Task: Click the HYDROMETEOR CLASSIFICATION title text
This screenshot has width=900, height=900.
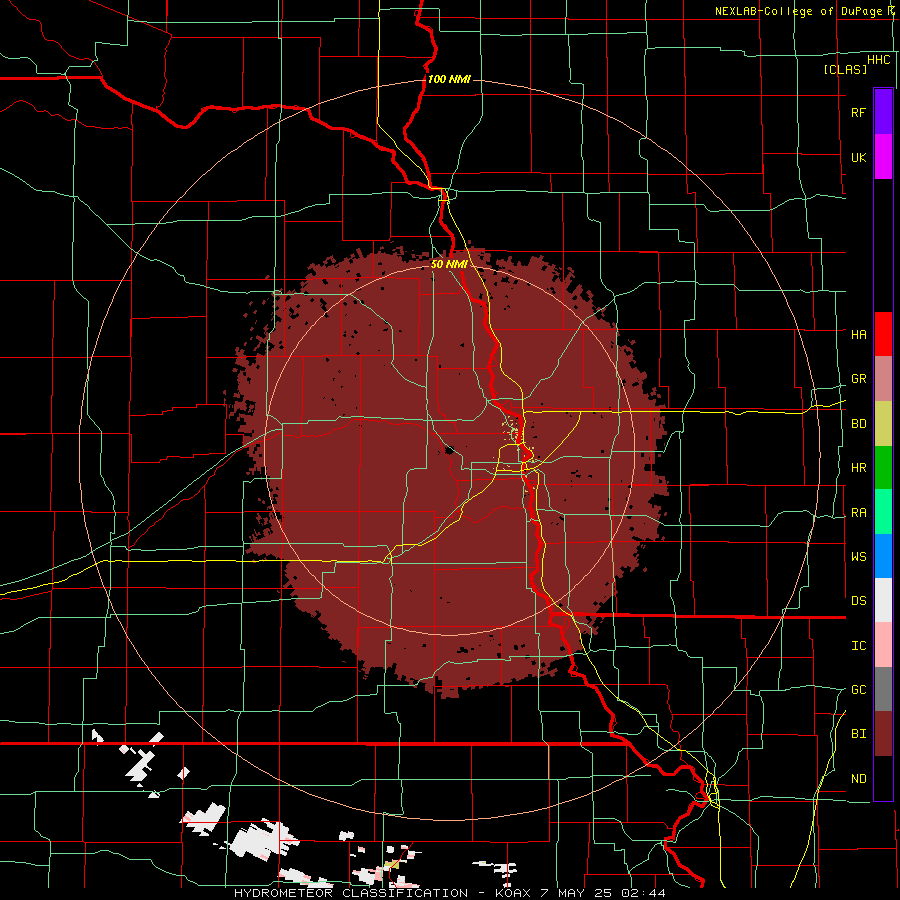Action: point(351,893)
